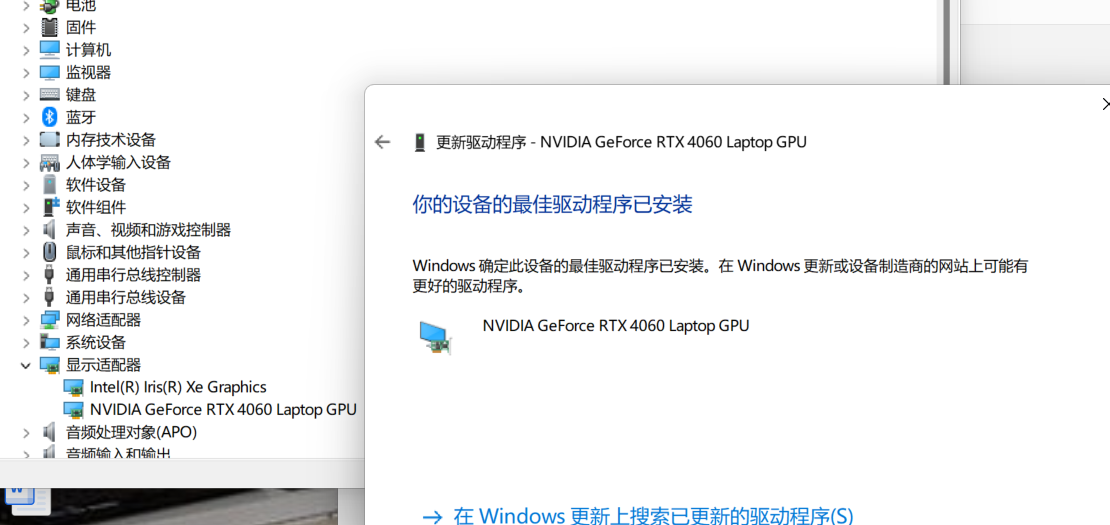Expand the 内存技术设备 node
The image size is (1110, 525).
coord(26,140)
